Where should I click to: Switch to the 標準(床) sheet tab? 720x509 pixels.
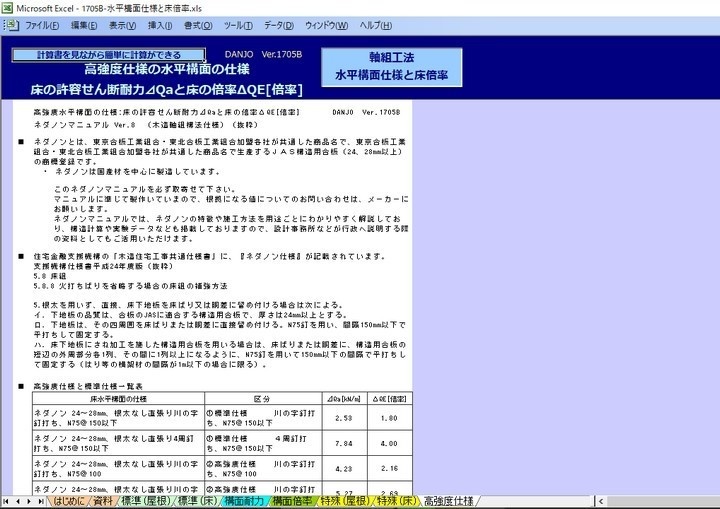tap(197, 501)
